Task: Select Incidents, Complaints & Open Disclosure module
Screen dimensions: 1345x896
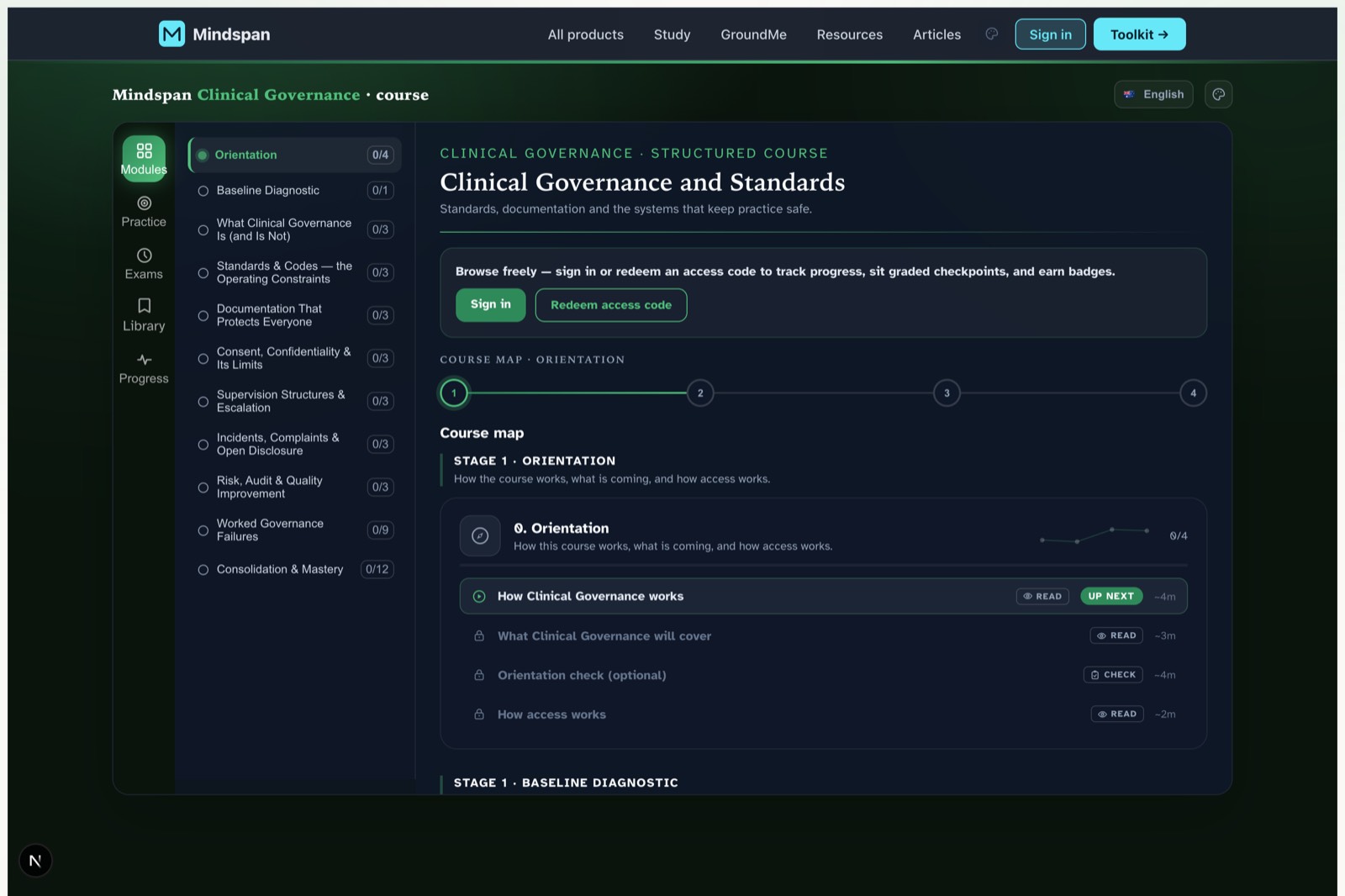Action: 295,444
